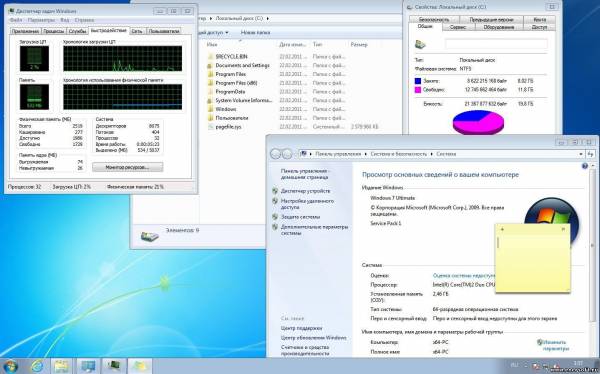Go back in the System window
The width and height of the screenshot is (600, 374).
point(276,154)
